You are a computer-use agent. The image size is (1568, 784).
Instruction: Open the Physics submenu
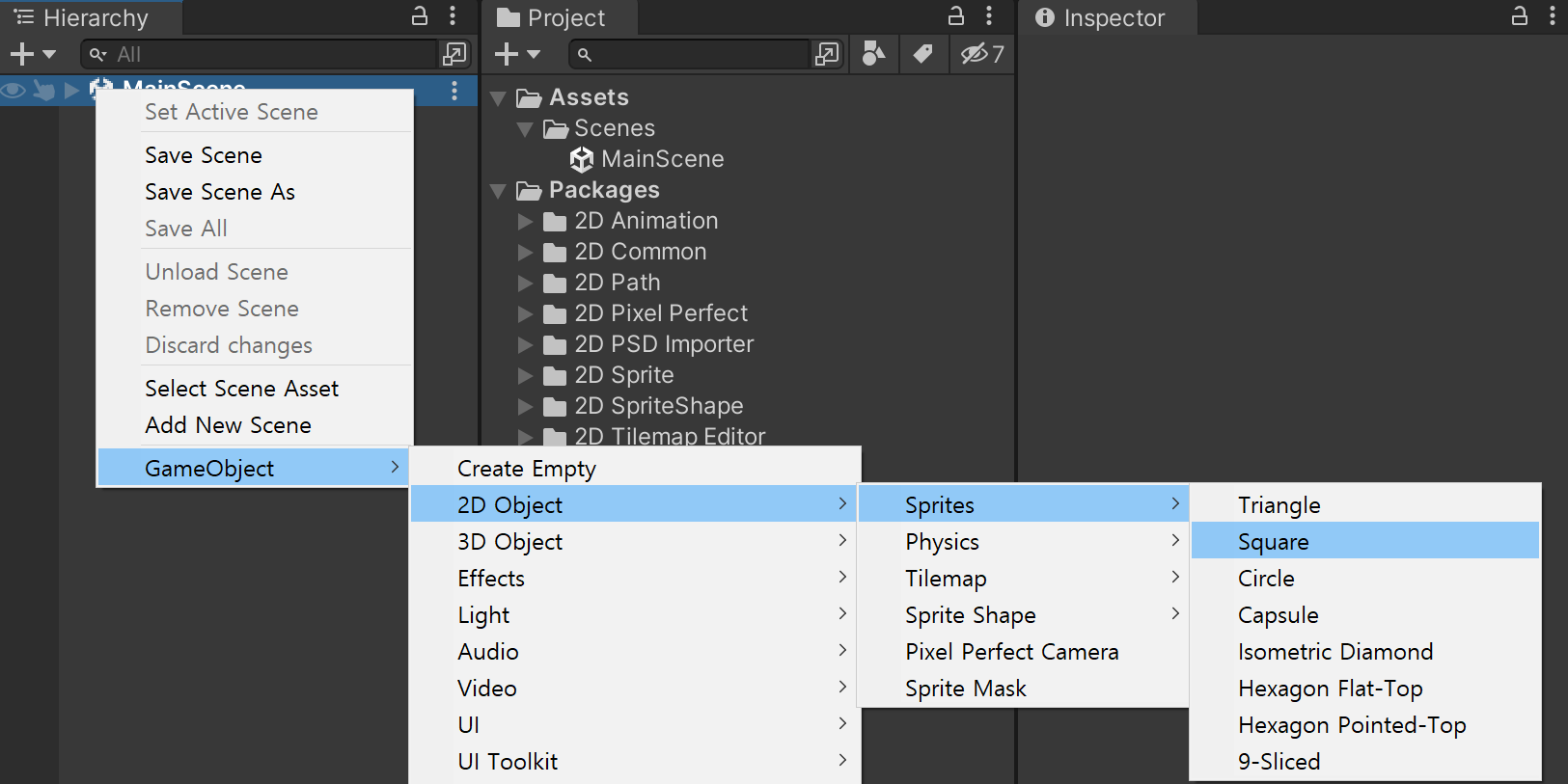pyautogui.click(x=1024, y=541)
